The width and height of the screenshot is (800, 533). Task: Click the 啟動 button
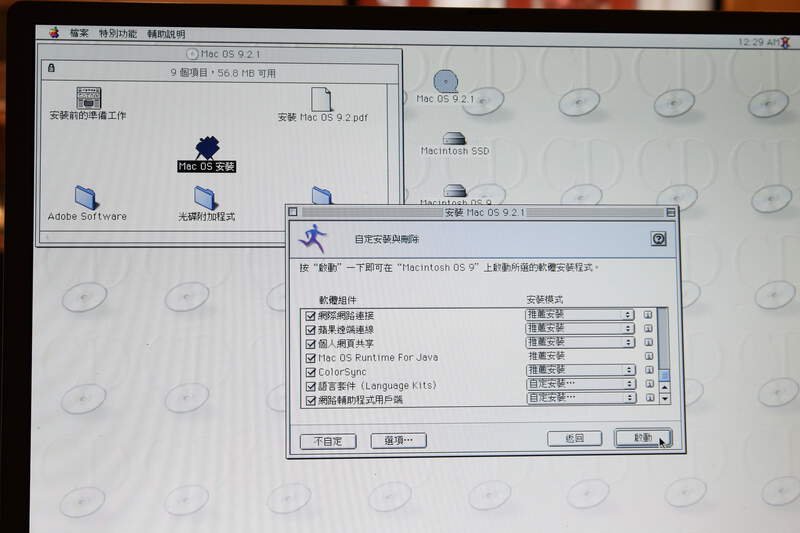(x=643, y=438)
